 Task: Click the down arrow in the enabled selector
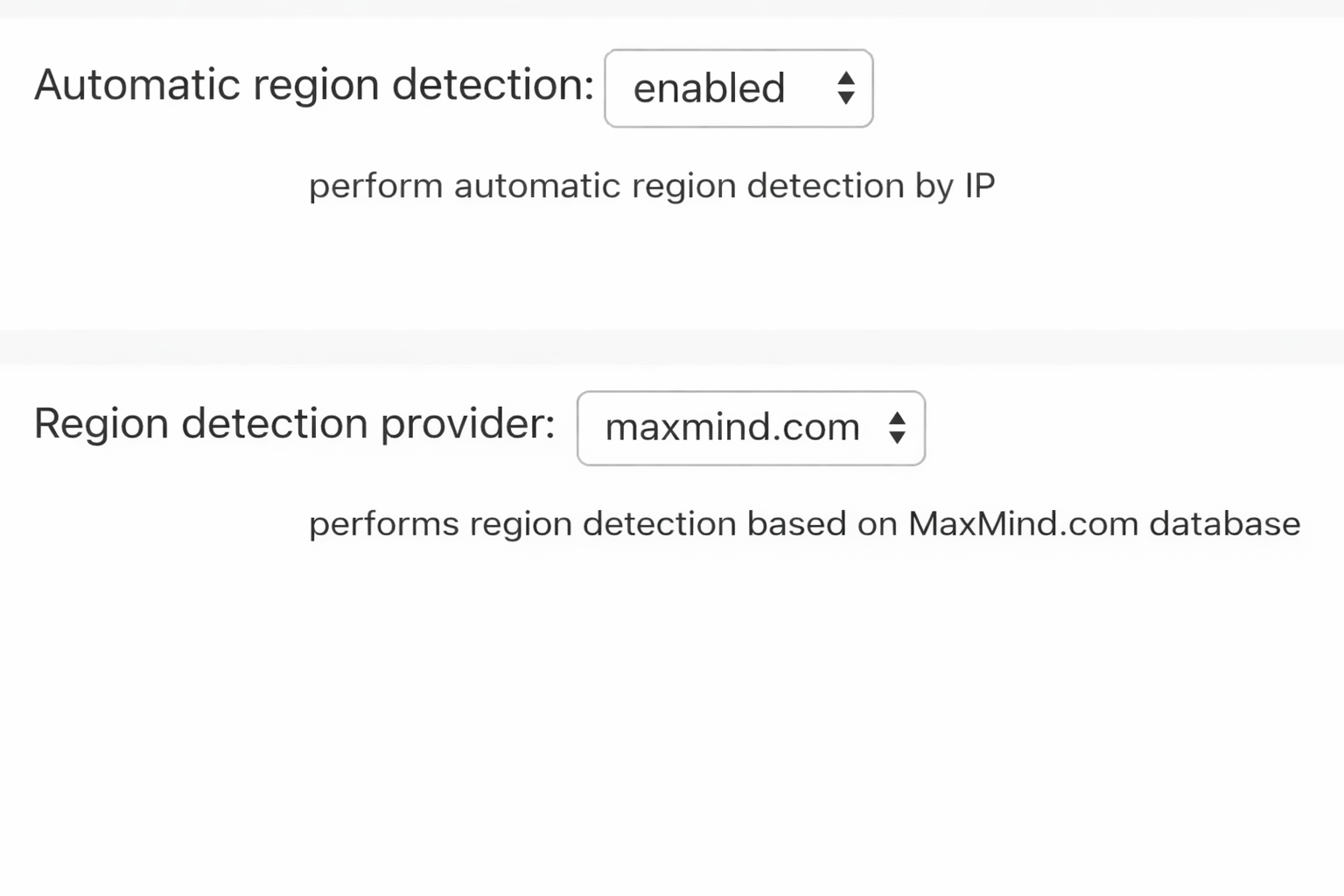tap(845, 98)
